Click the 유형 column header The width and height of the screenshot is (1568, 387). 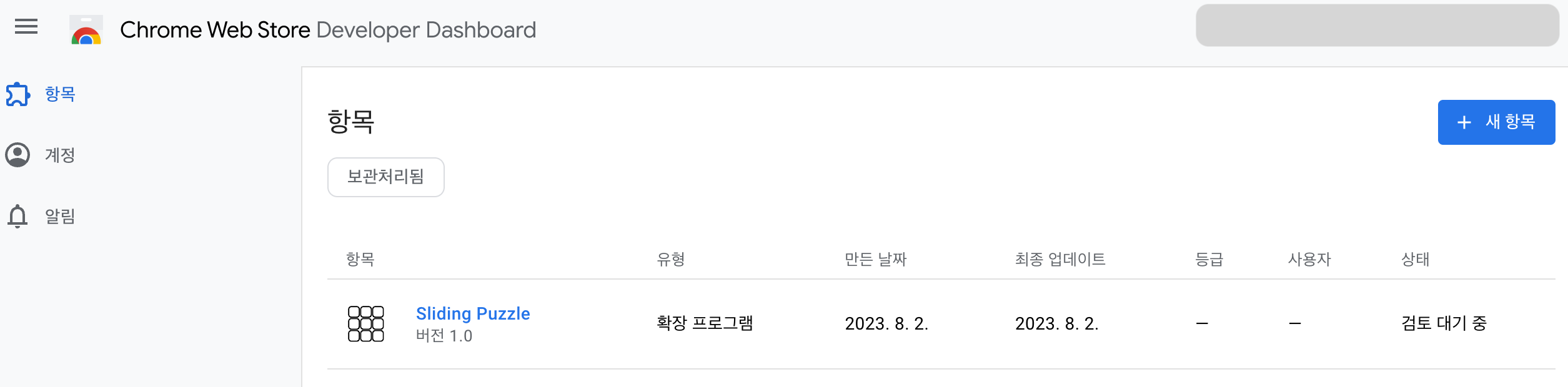coord(671,259)
